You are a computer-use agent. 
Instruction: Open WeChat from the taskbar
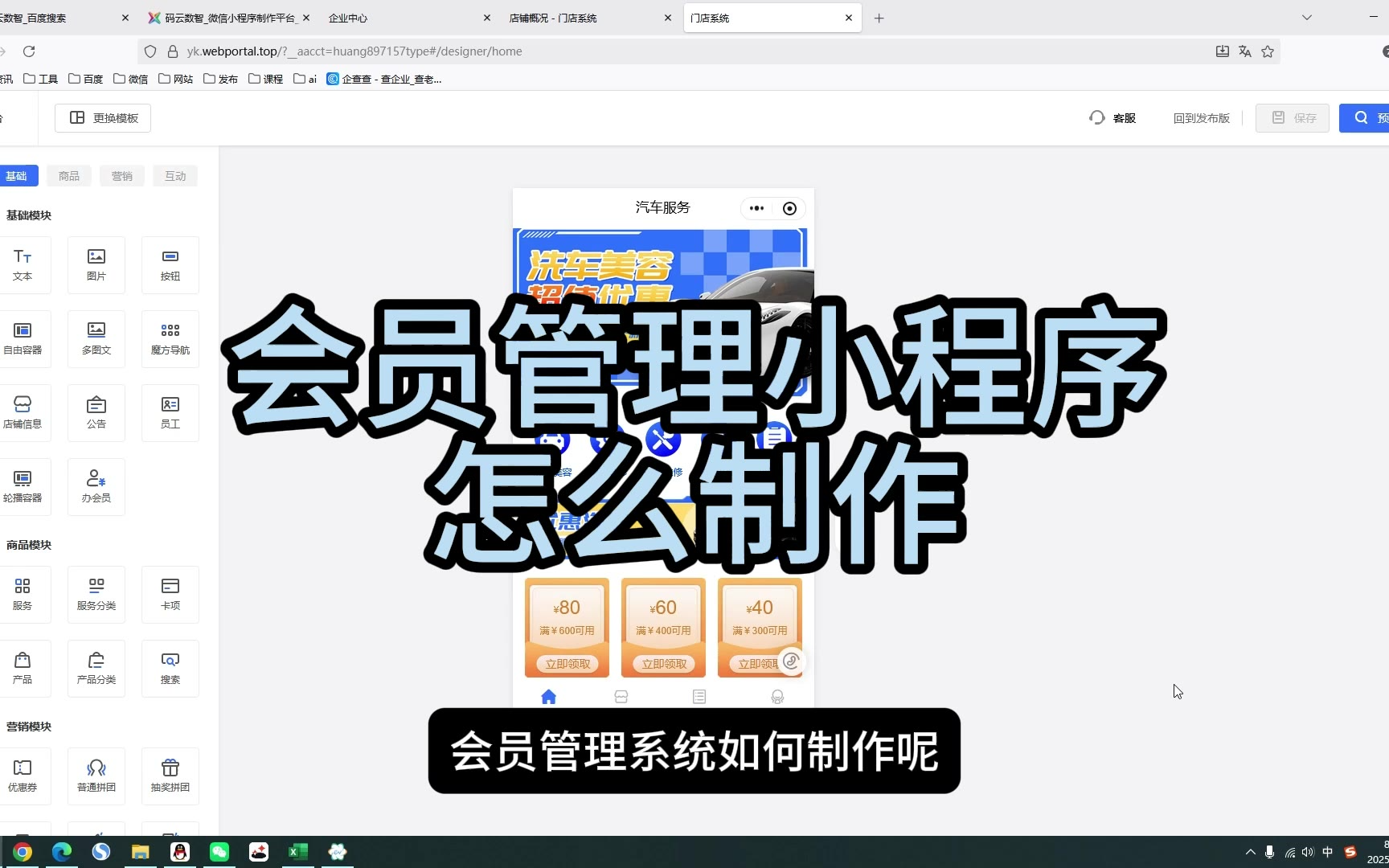coord(219,852)
